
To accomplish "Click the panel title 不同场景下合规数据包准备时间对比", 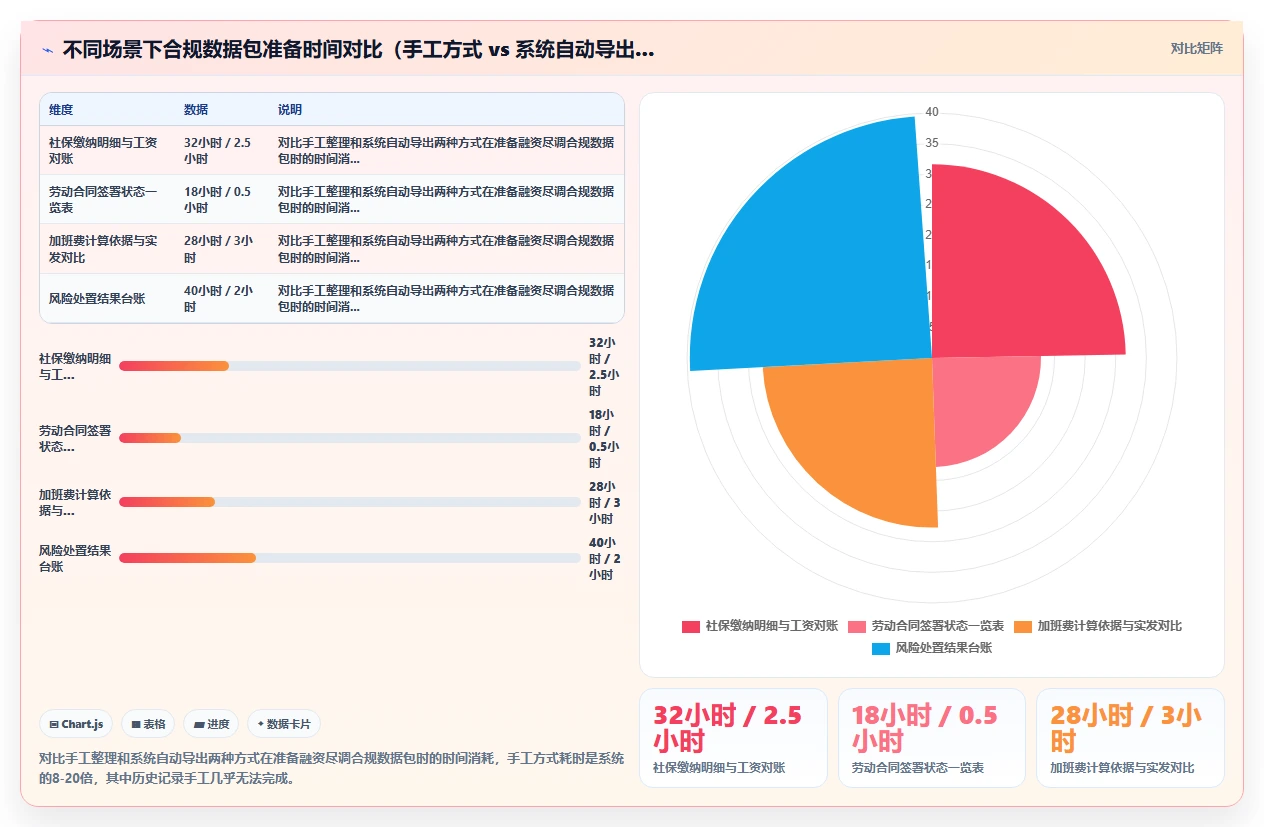I will (x=358, y=50).
